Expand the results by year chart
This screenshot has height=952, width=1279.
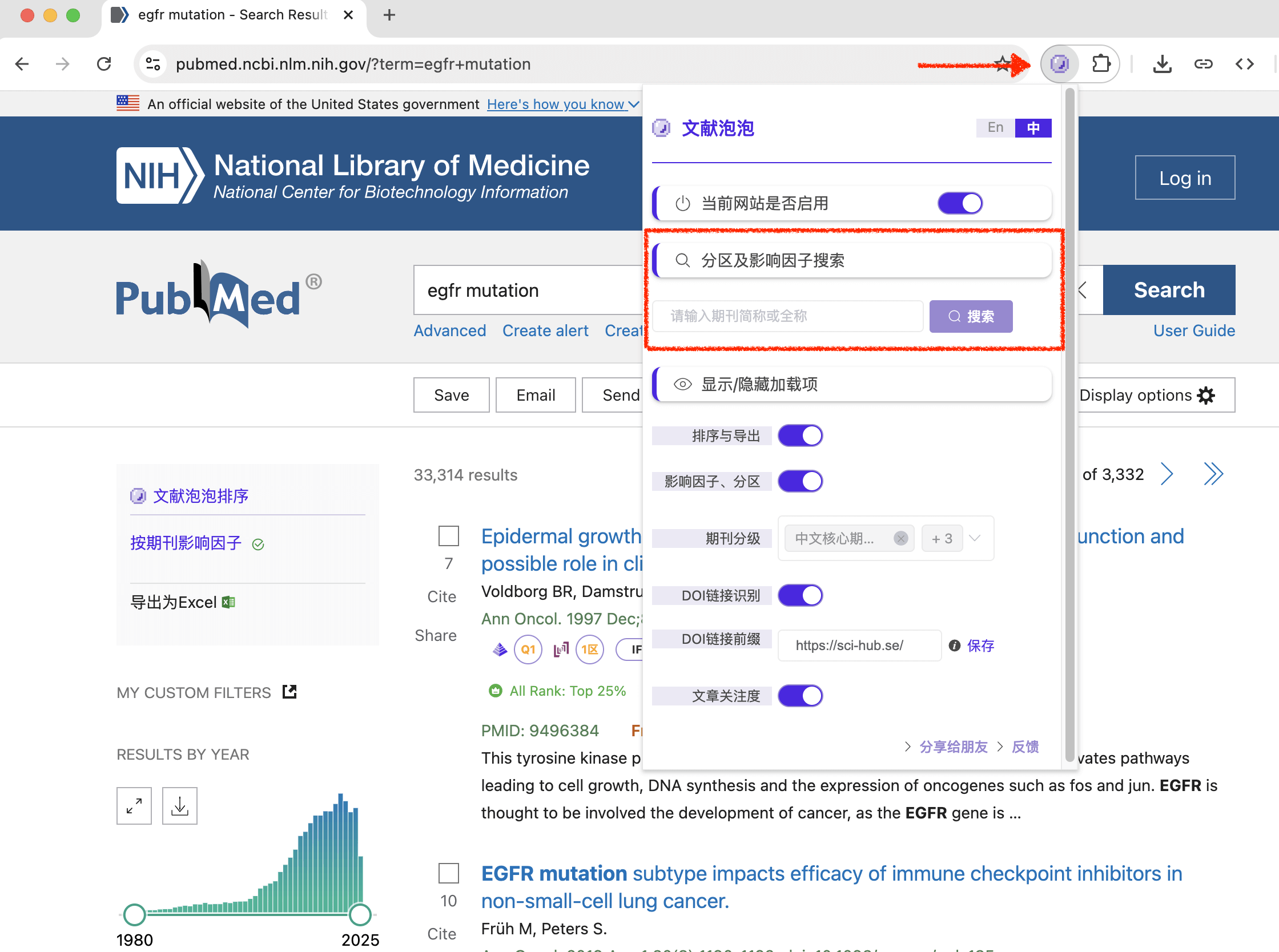click(x=134, y=805)
